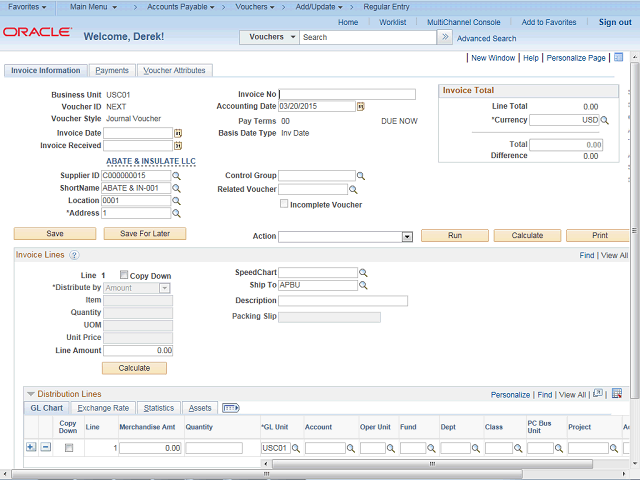Open the Action dropdown list
640x480 pixels.
407,237
